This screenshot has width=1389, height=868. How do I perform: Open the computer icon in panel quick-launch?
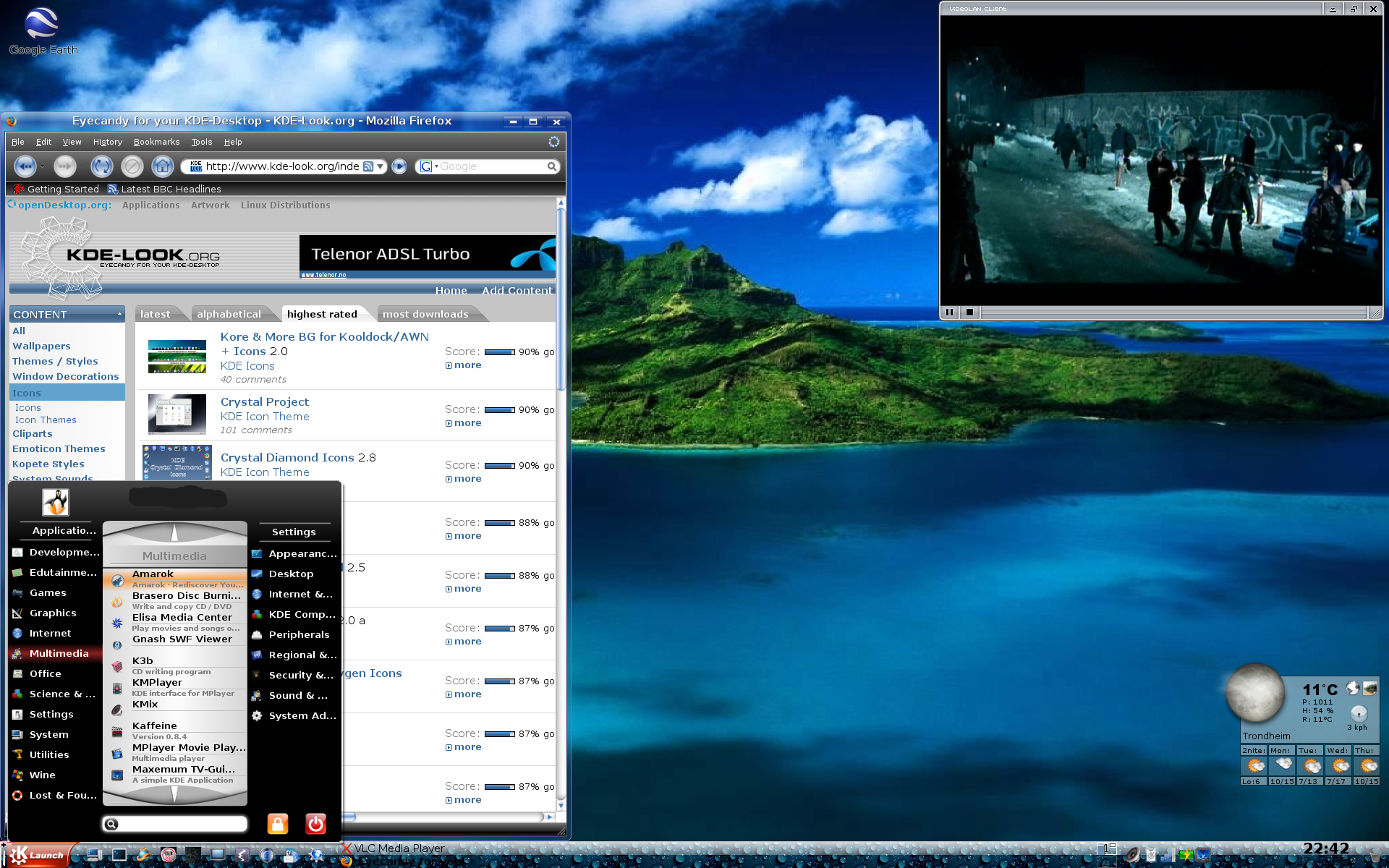coord(95,855)
